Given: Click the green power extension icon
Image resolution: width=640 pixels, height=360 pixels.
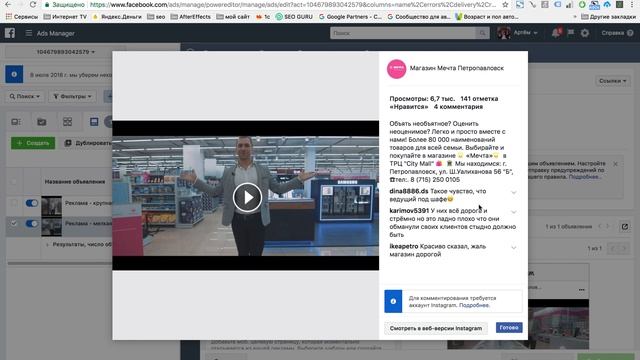Looking at the screenshot, I should [582, 5].
